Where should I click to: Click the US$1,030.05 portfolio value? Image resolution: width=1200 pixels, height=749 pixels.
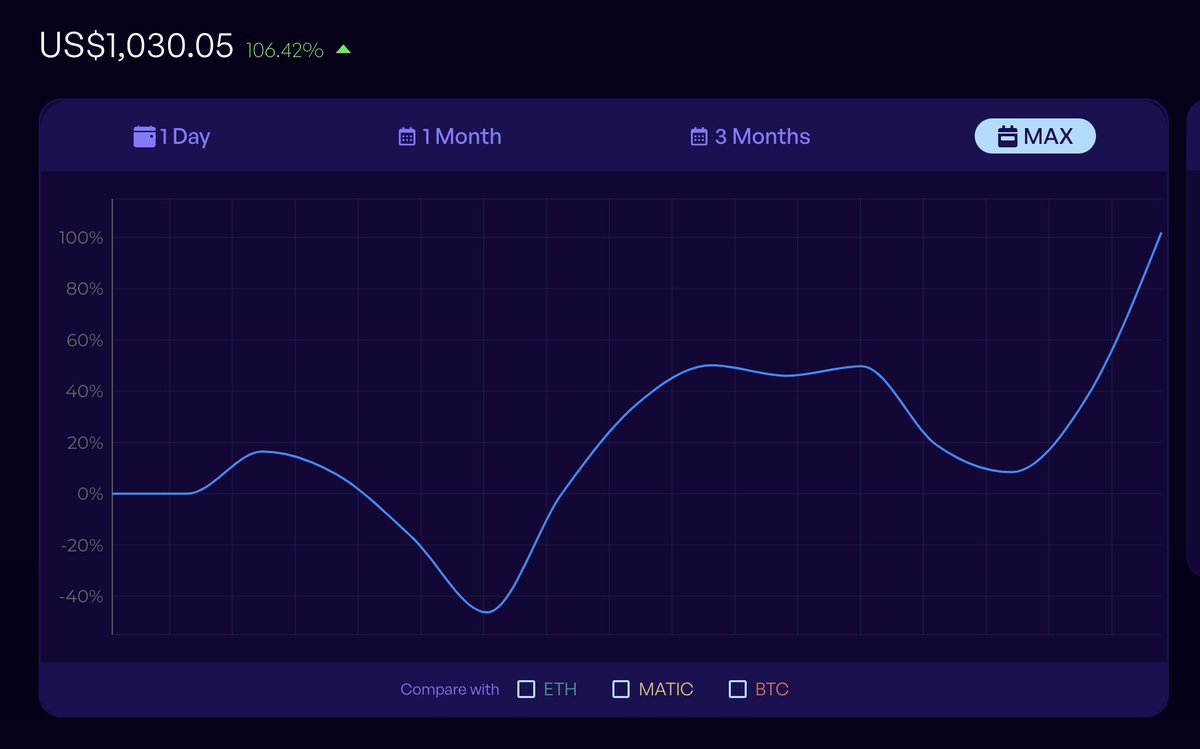136,46
